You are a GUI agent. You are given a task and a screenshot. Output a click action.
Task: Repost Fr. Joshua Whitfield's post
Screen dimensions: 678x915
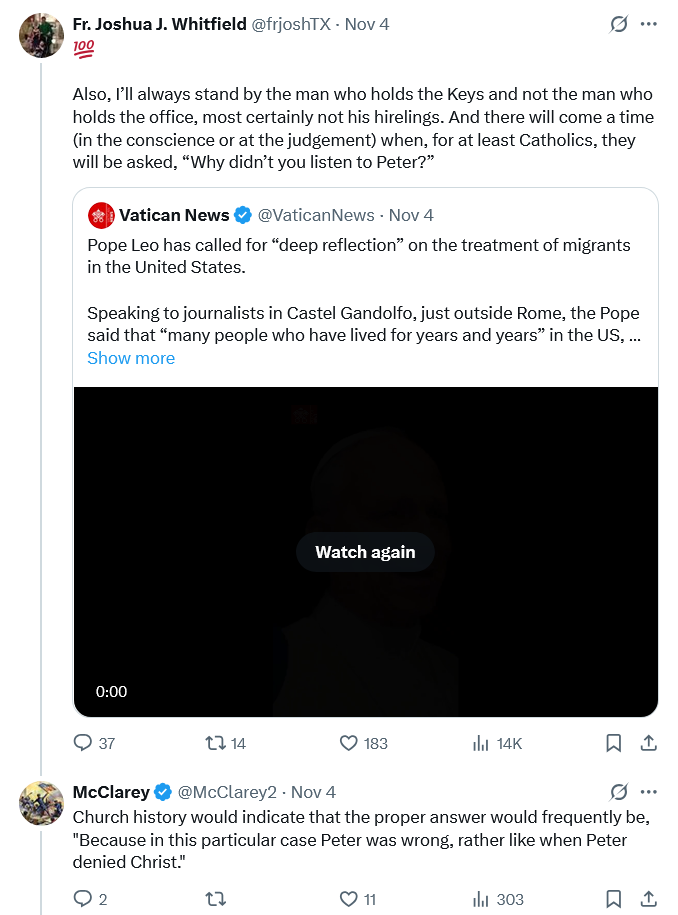(214, 743)
